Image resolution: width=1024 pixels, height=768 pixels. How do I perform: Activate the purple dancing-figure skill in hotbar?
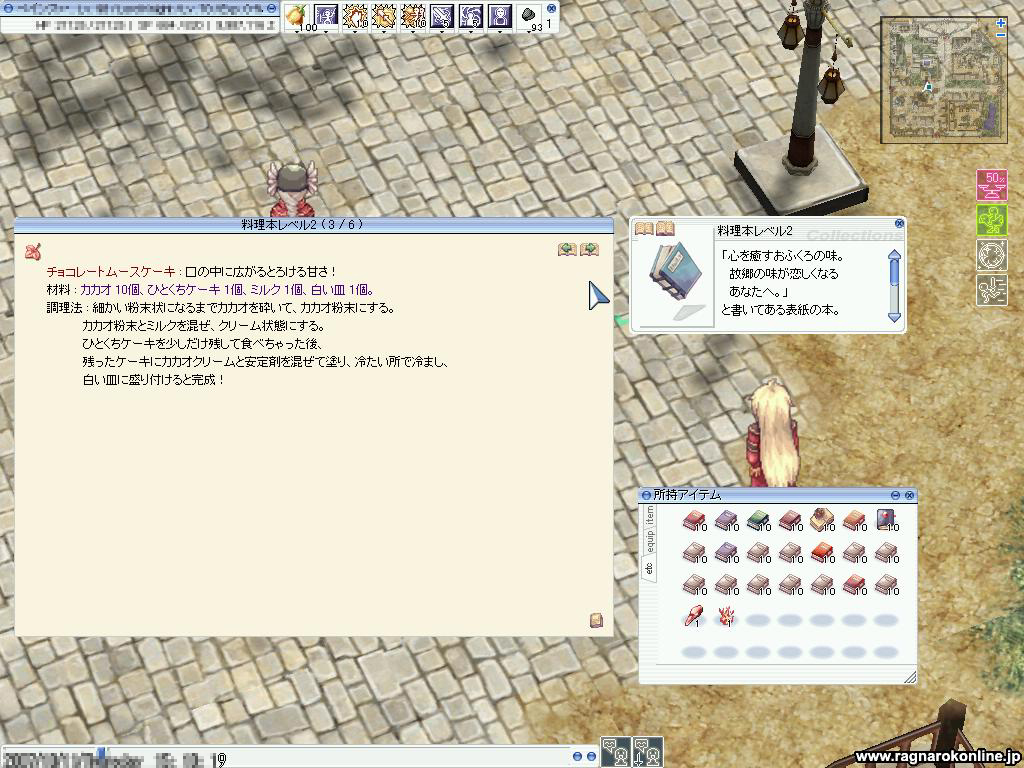325,16
